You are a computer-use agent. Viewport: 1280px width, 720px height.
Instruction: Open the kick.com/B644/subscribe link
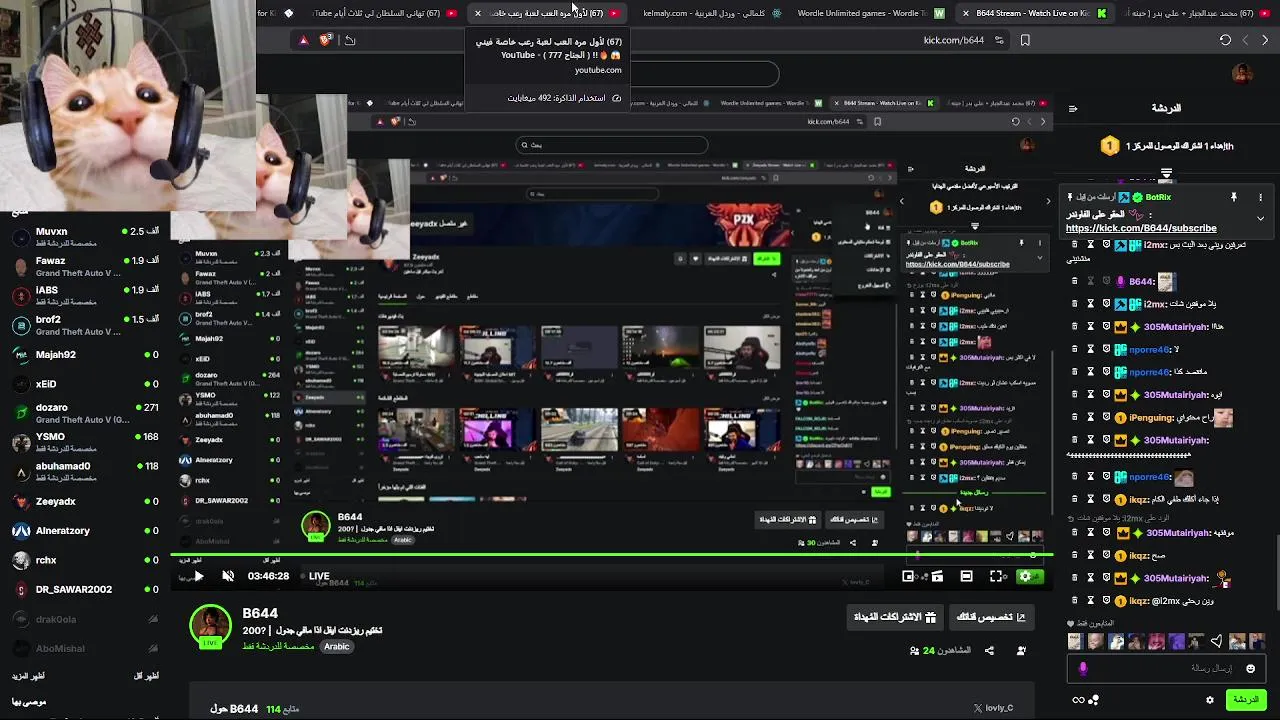point(1141,228)
